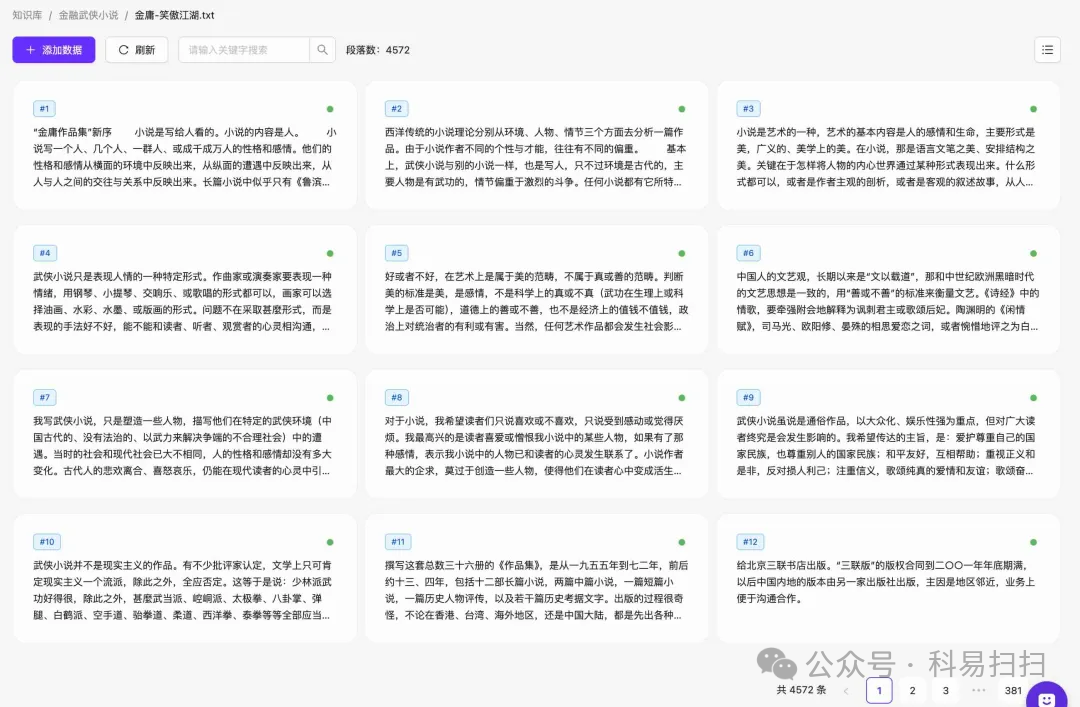
Task: Go to previous page arrow
Action: pos(846,690)
